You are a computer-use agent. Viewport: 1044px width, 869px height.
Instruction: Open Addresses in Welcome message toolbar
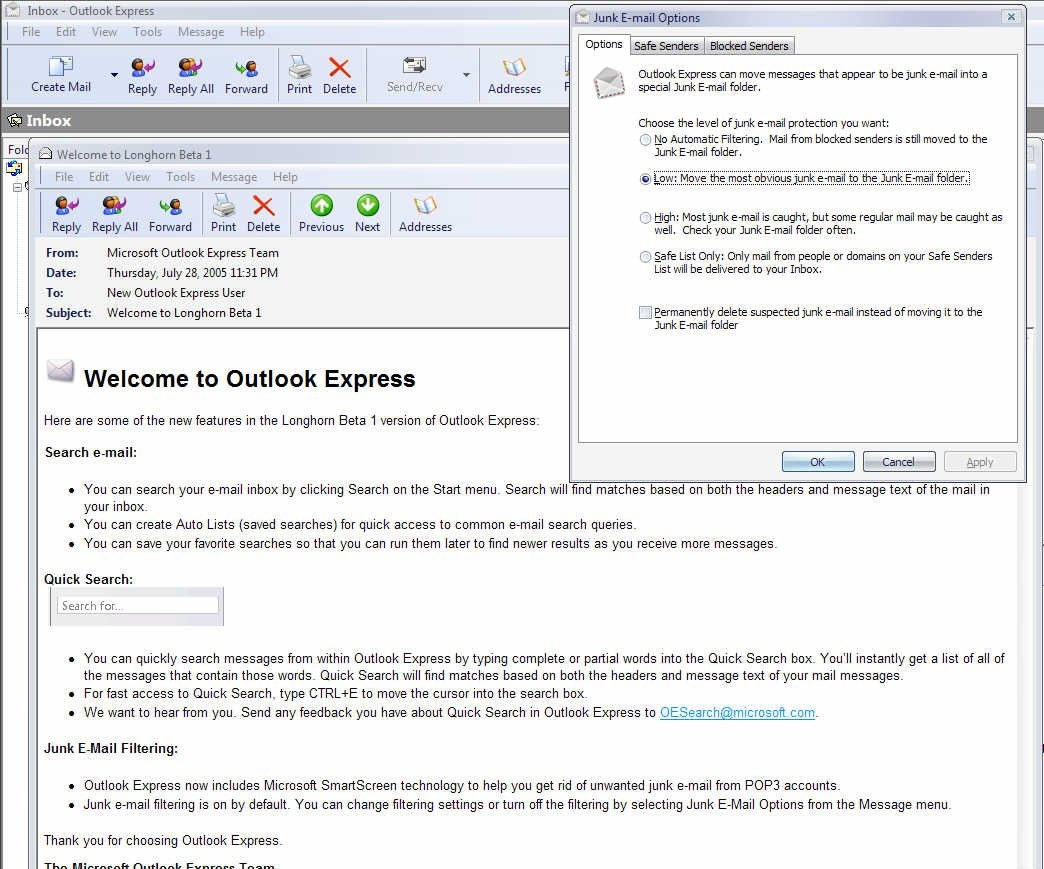[x=425, y=214]
